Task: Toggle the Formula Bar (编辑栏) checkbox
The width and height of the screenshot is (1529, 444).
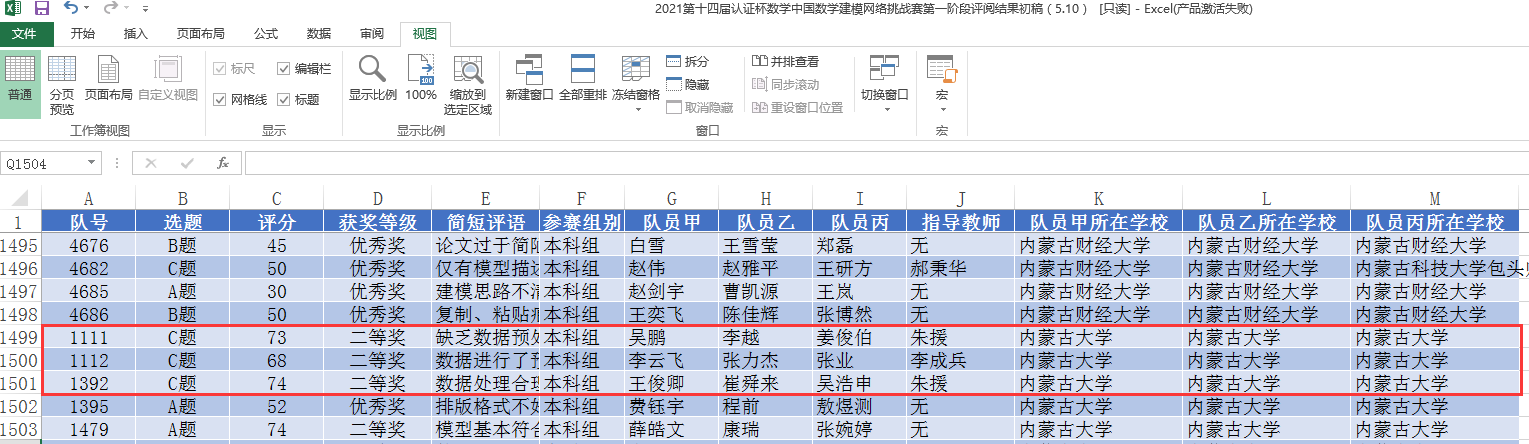Action: tap(285, 68)
